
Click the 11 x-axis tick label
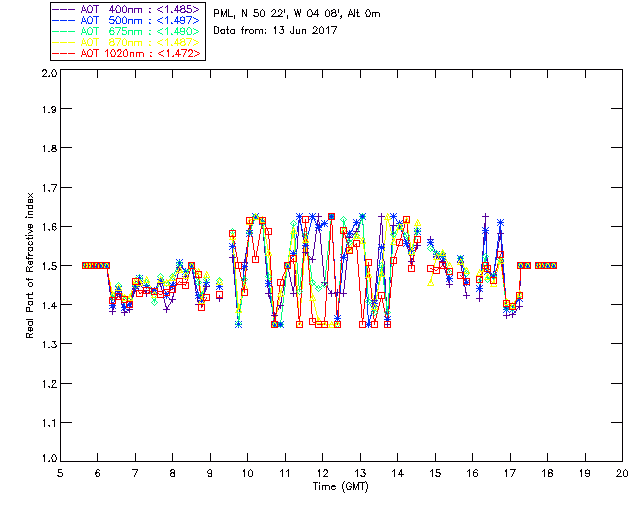click(x=285, y=473)
